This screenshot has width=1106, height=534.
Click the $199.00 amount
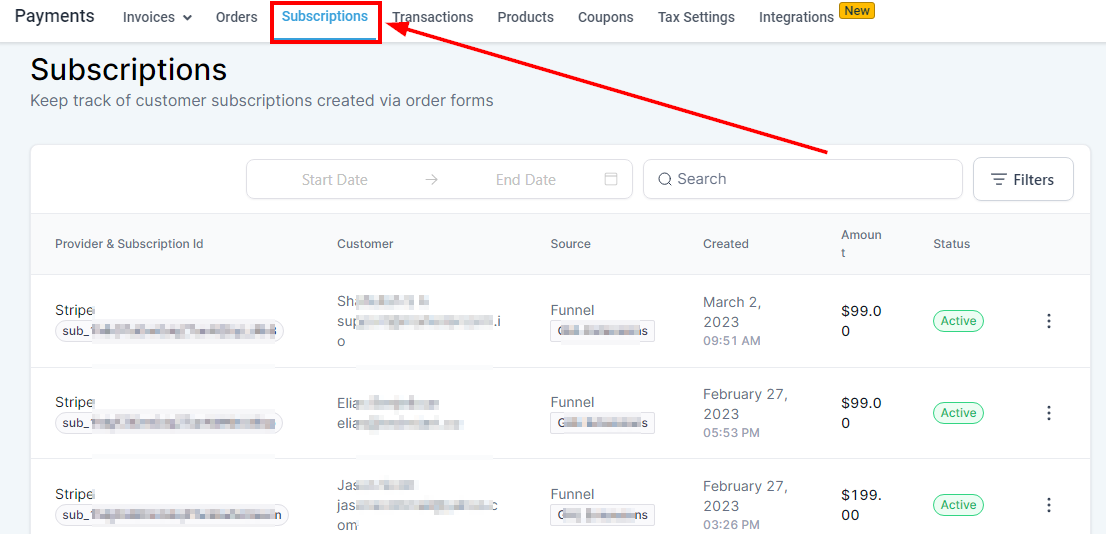click(x=861, y=505)
